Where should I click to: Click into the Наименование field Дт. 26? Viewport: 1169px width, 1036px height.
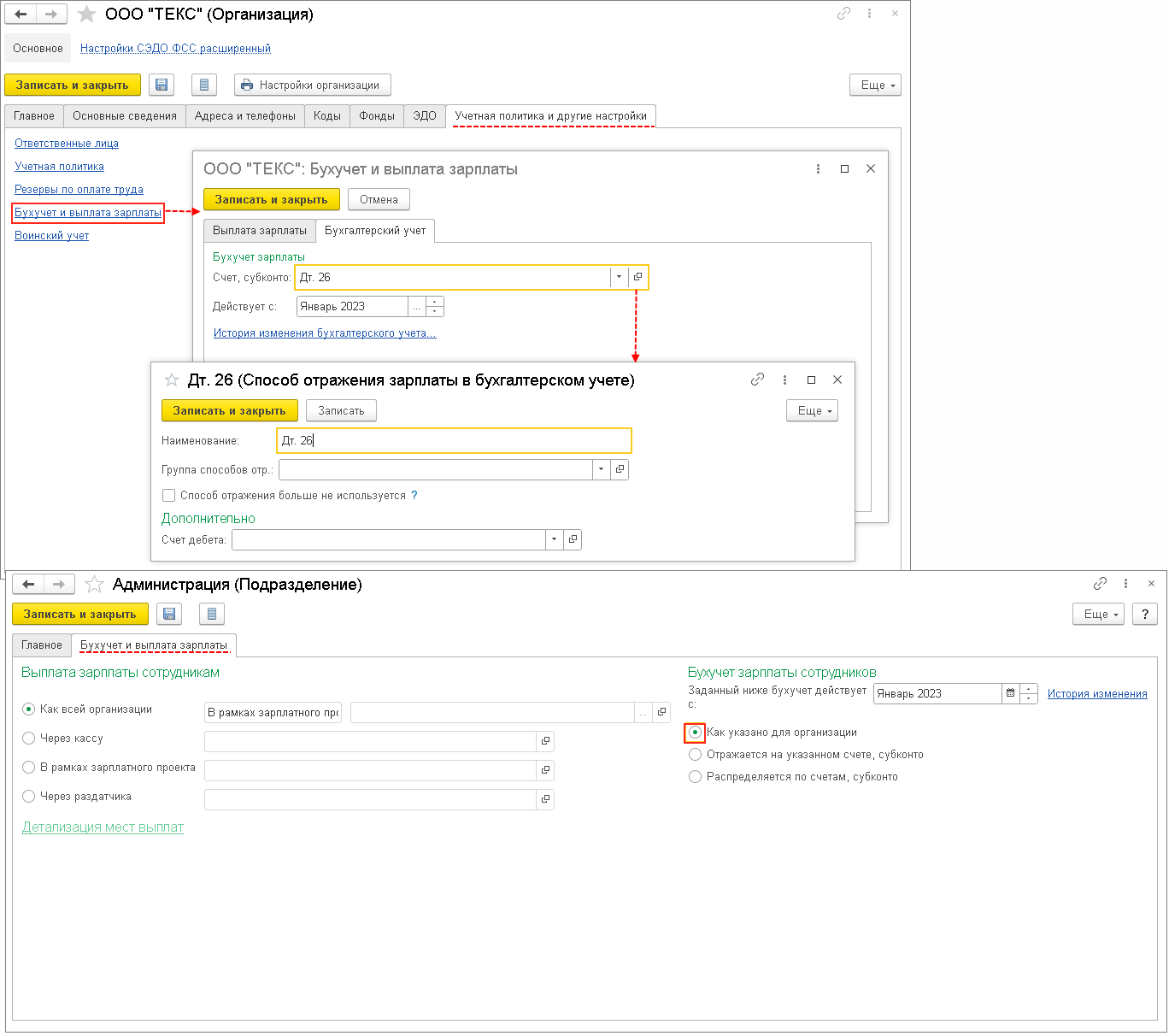[x=455, y=440]
